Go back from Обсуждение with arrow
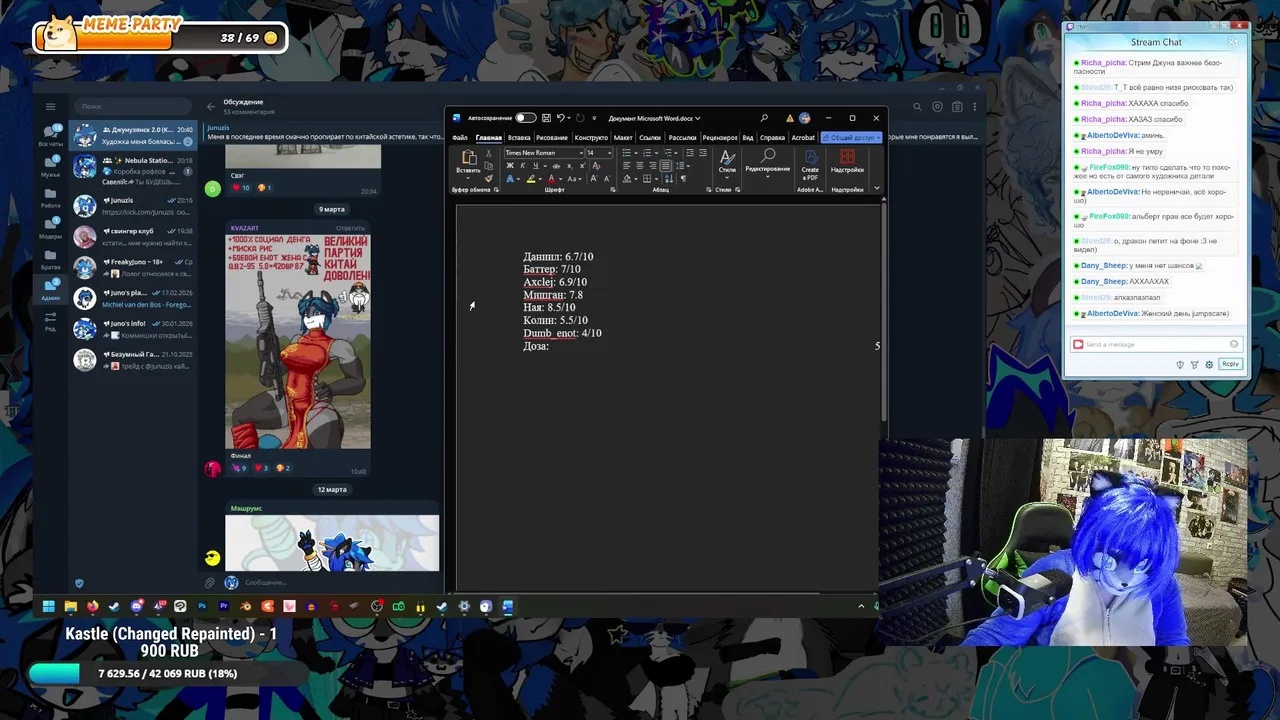Viewport: 1280px width, 720px height. tap(210, 106)
